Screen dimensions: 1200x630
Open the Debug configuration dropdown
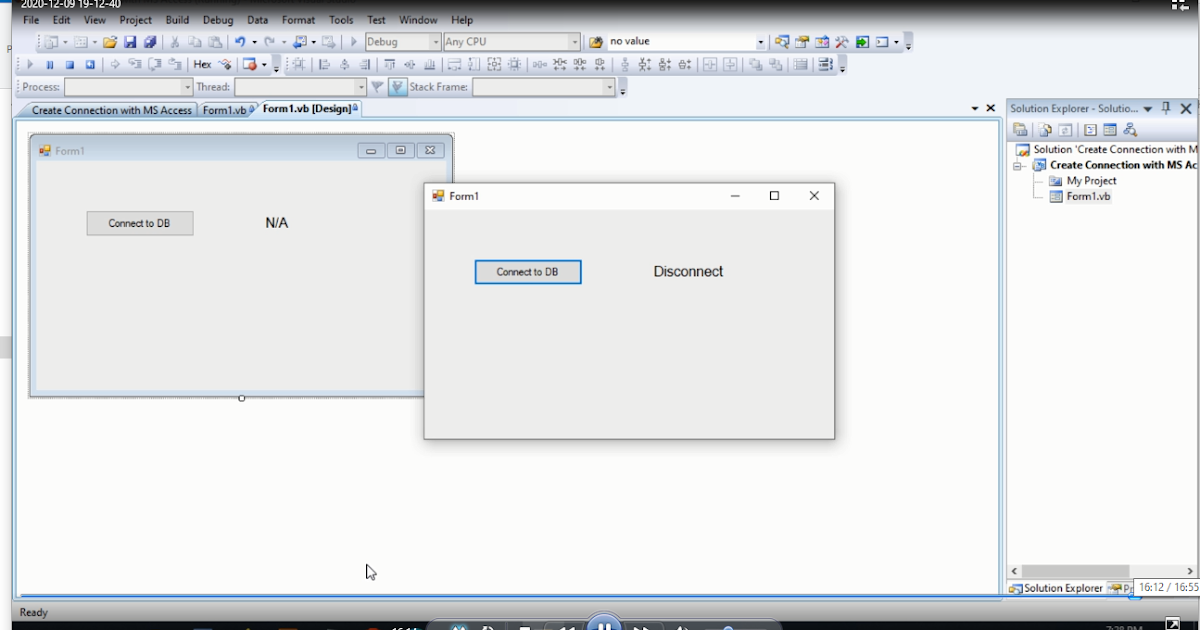[x=436, y=41]
